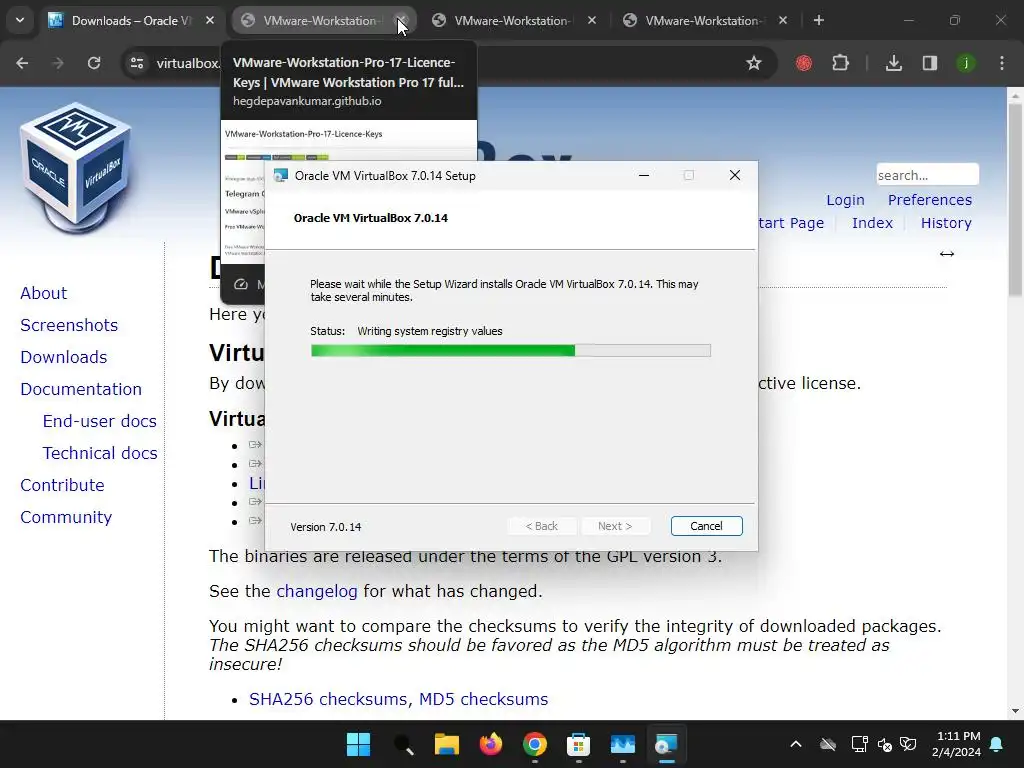Switch to Downloads – Oracle VM tab
This screenshot has width=1024, height=768.
click(x=131, y=20)
